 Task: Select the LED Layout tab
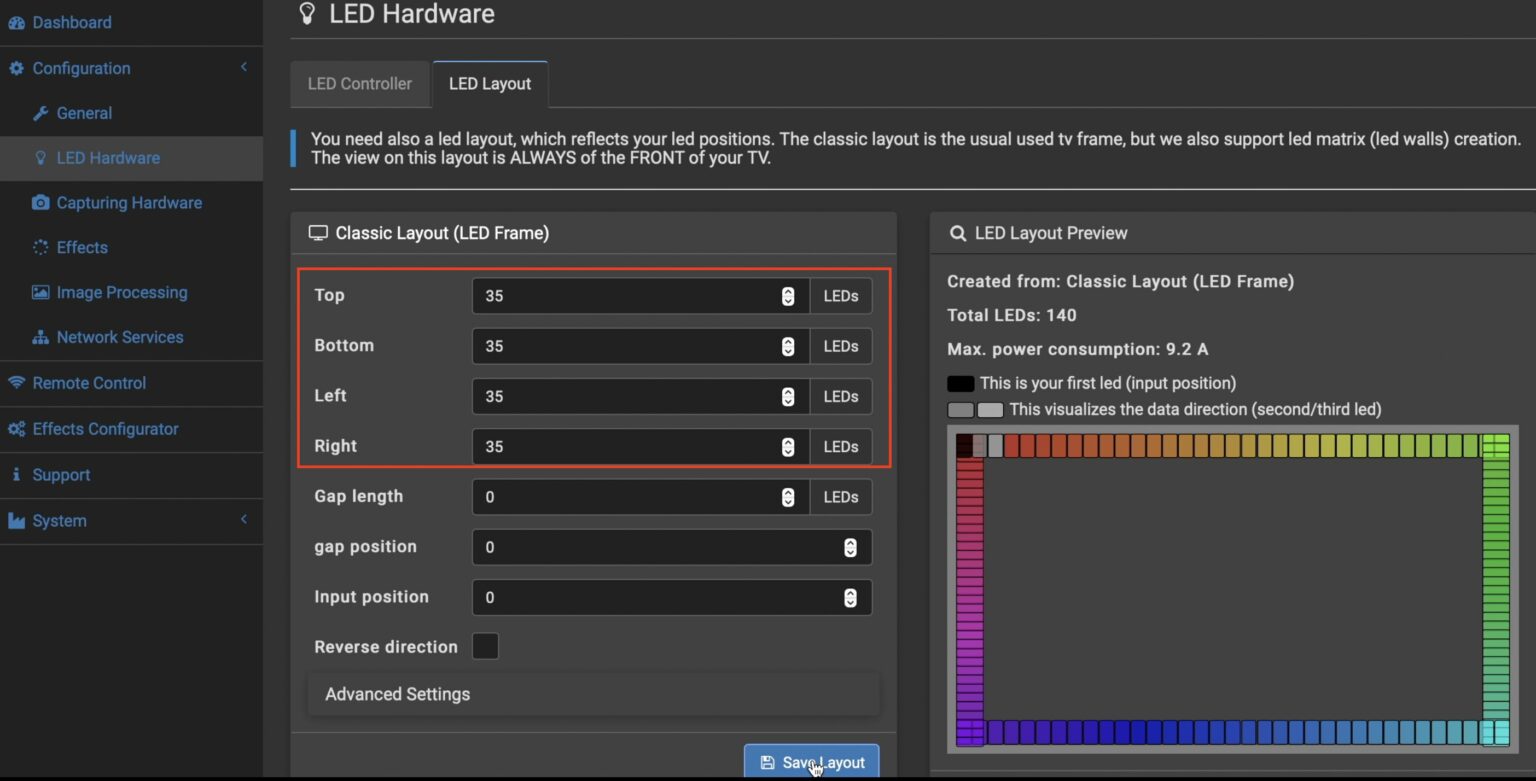[490, 84]
